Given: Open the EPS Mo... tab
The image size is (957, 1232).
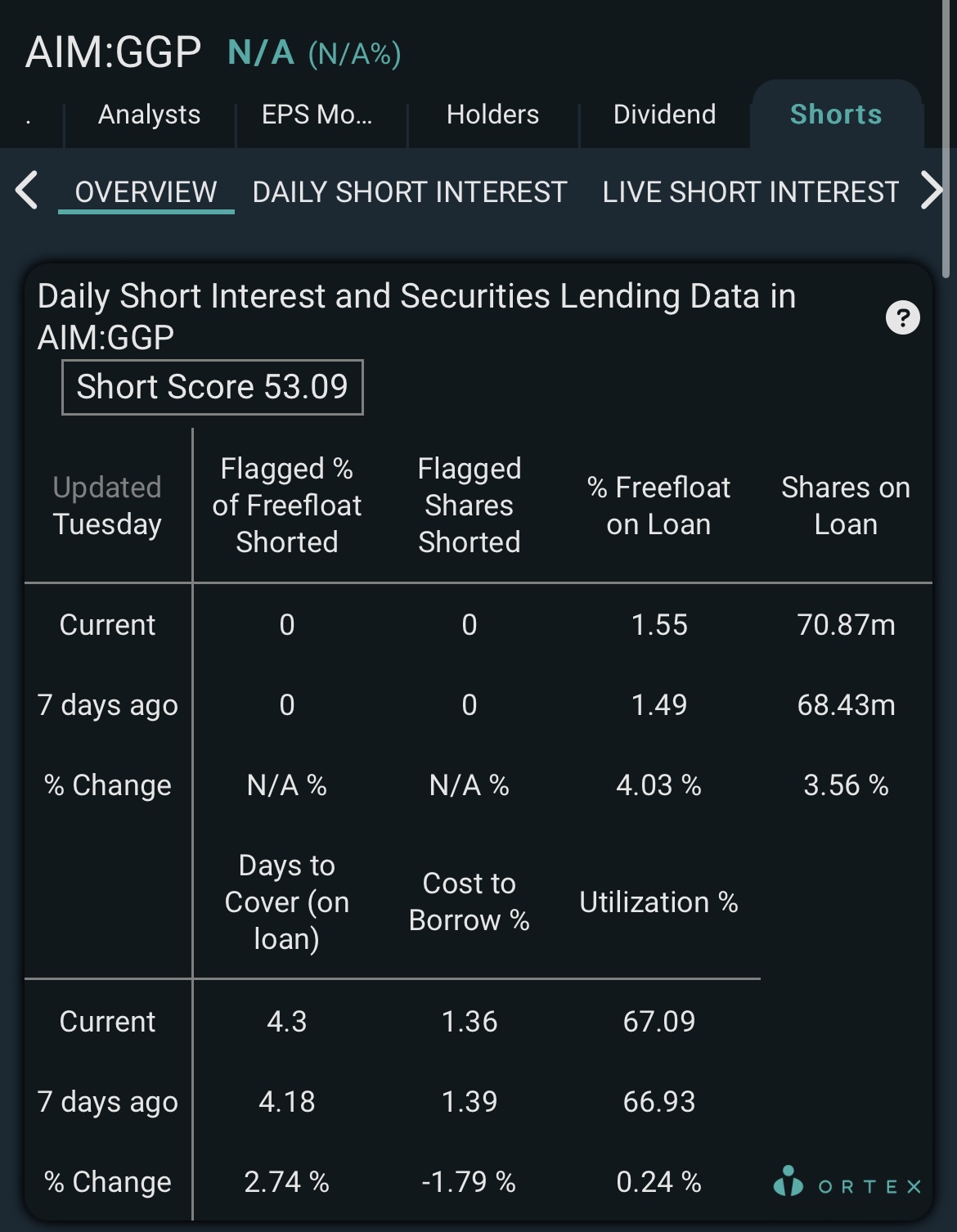Looking at the screenshot, I should tap(317, 115).
